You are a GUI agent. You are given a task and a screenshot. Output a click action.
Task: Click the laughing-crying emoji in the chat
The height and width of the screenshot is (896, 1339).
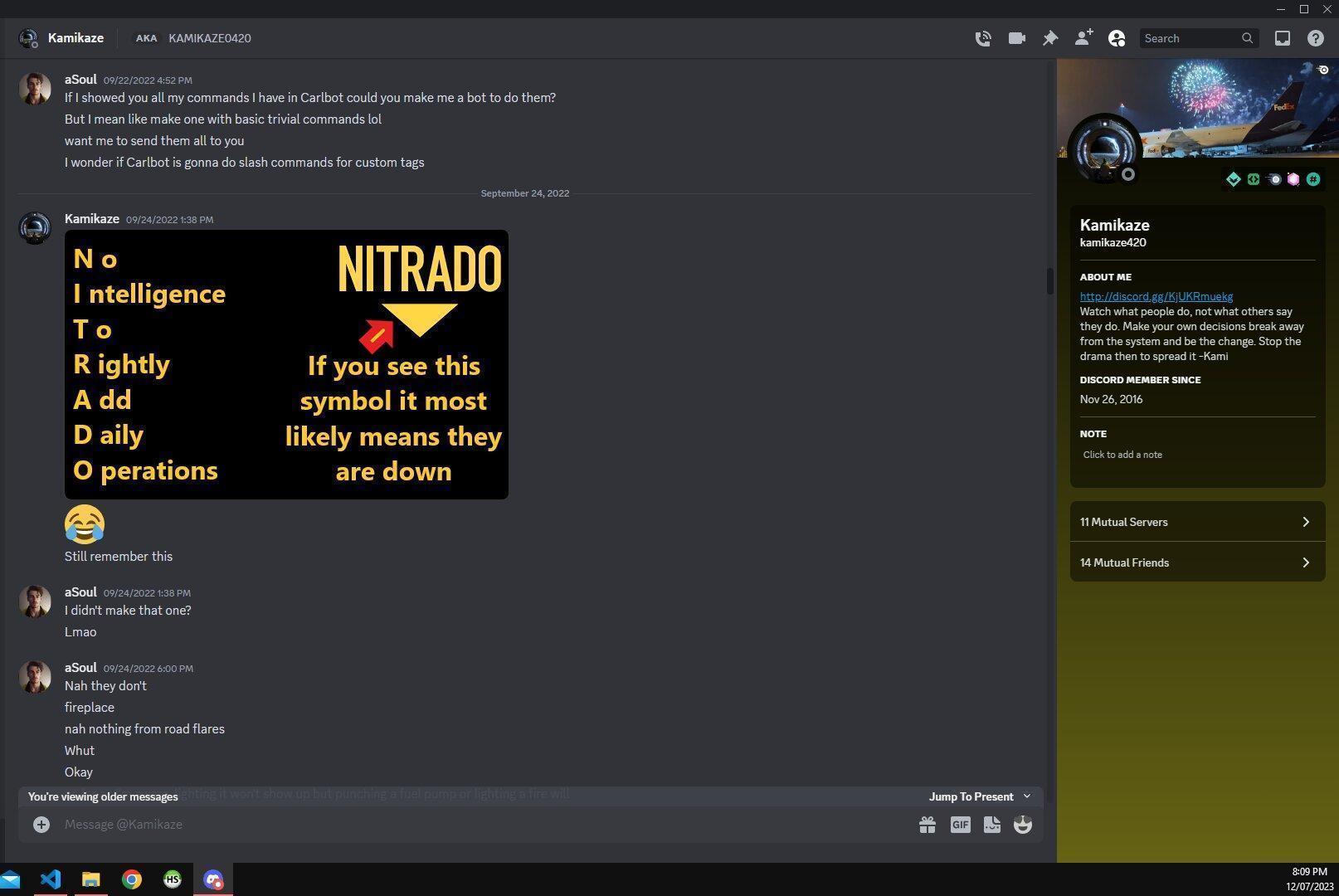(x=85, y=524)
